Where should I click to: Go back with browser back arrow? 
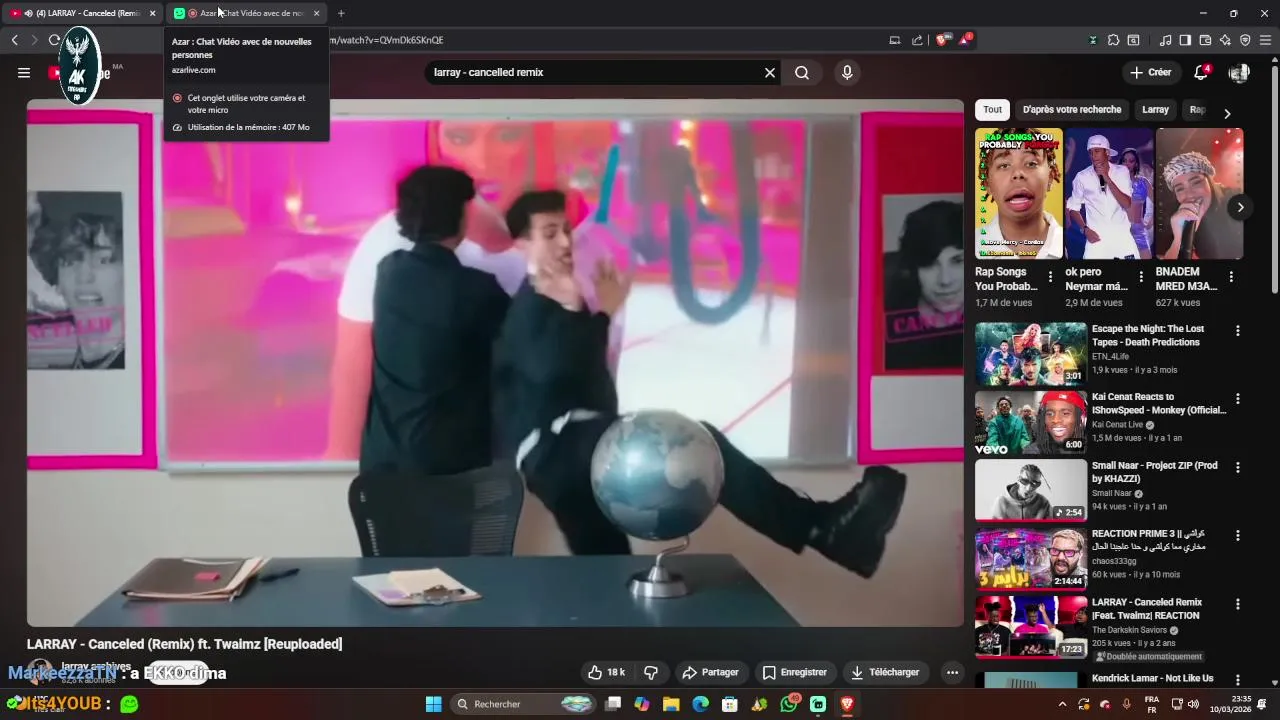(14, 40)
